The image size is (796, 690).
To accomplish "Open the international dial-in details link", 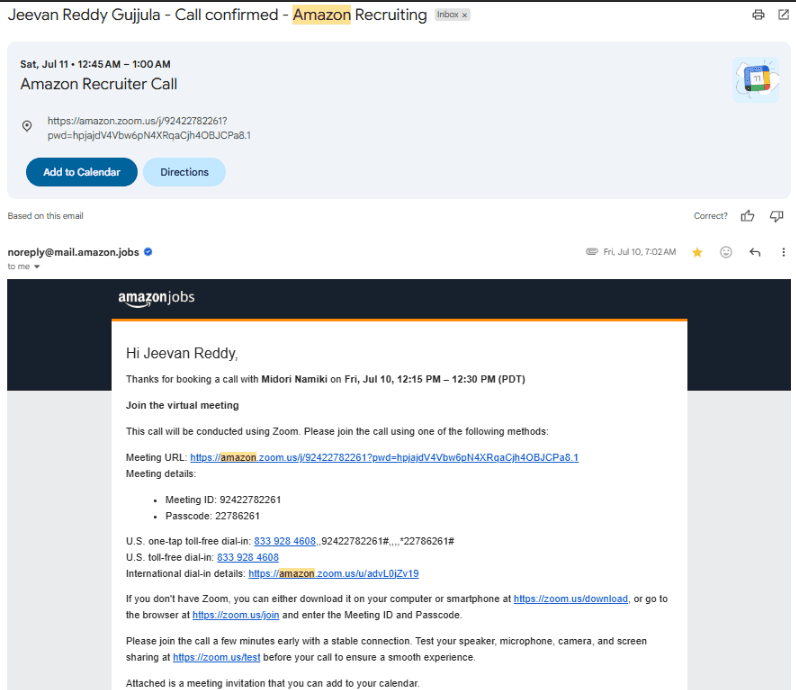I will (334, 574).
